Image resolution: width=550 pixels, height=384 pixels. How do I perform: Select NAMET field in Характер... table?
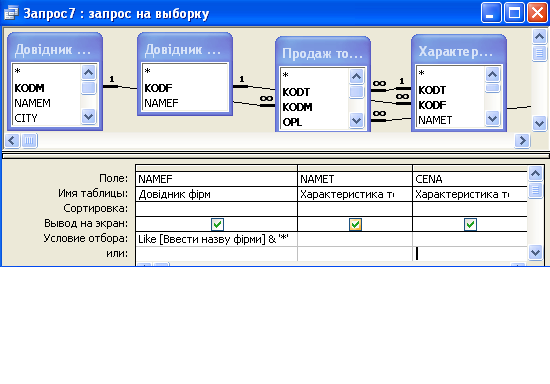click(435, 120)
